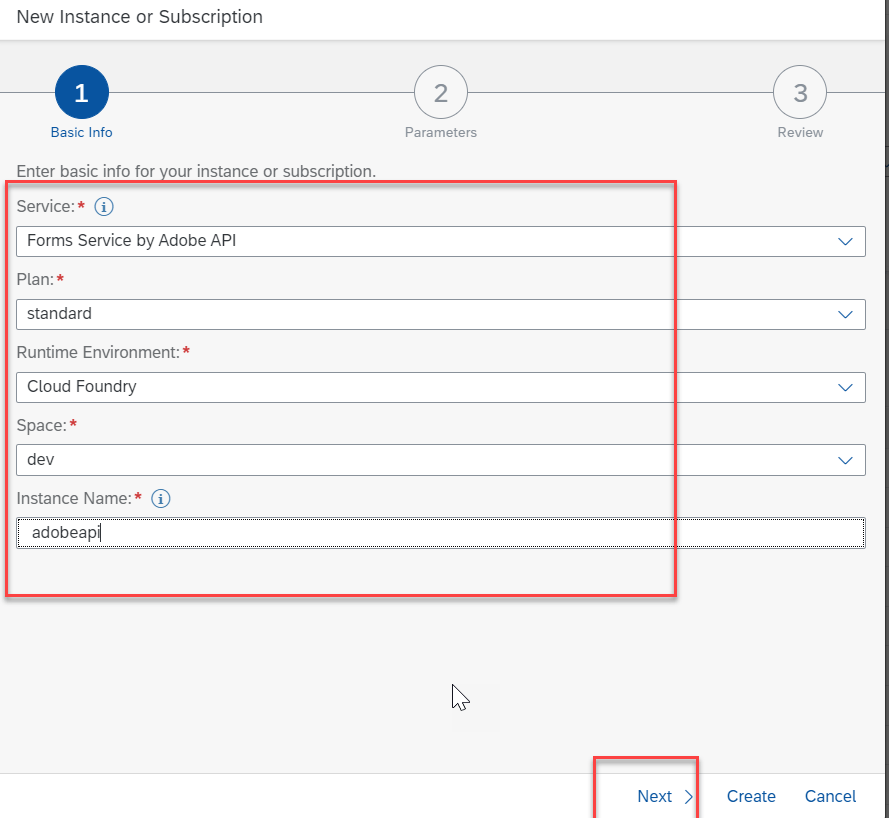Focus the Instance Name input field
The height and width of the screenshot is (818, 889).
(x=441, y=533)
